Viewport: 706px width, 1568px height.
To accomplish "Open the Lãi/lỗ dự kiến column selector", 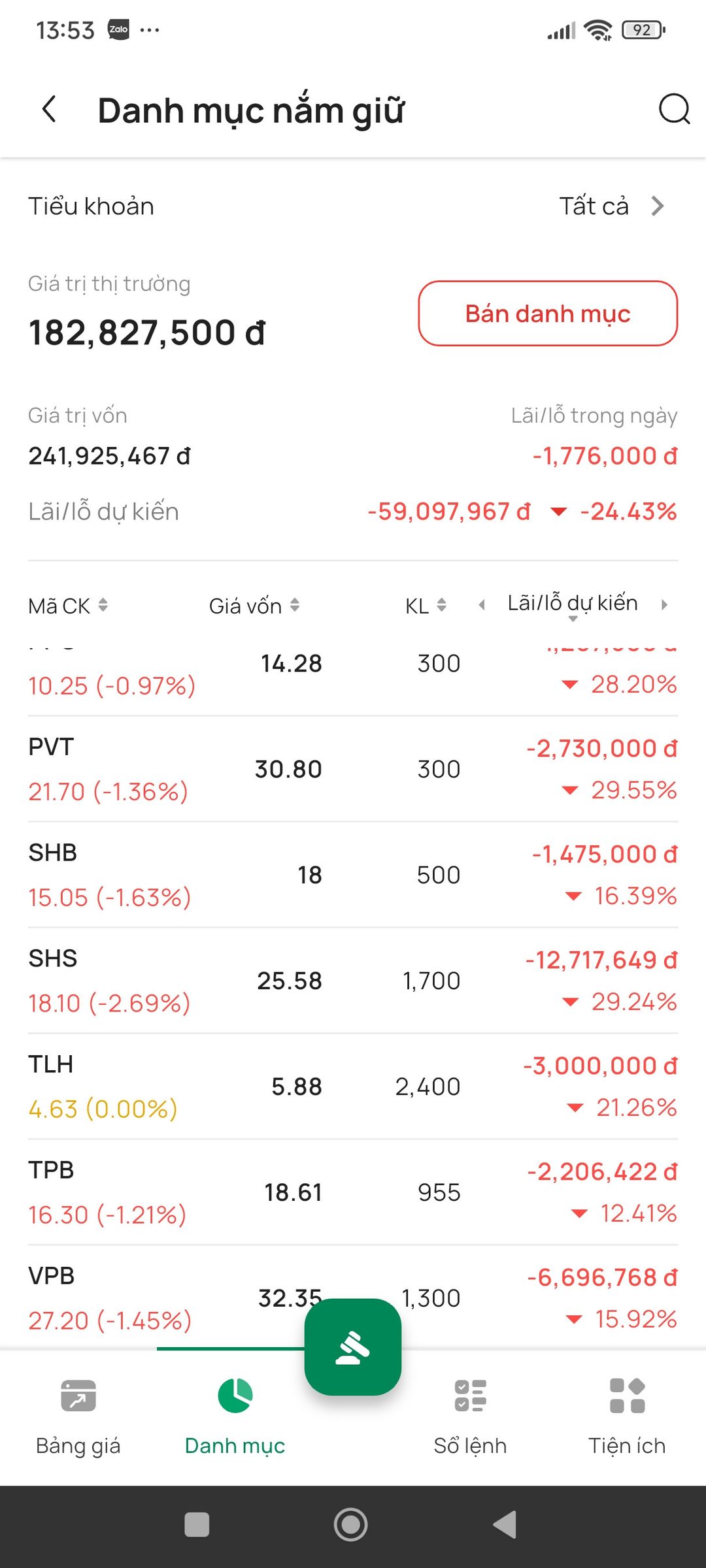I will point(573,606).
